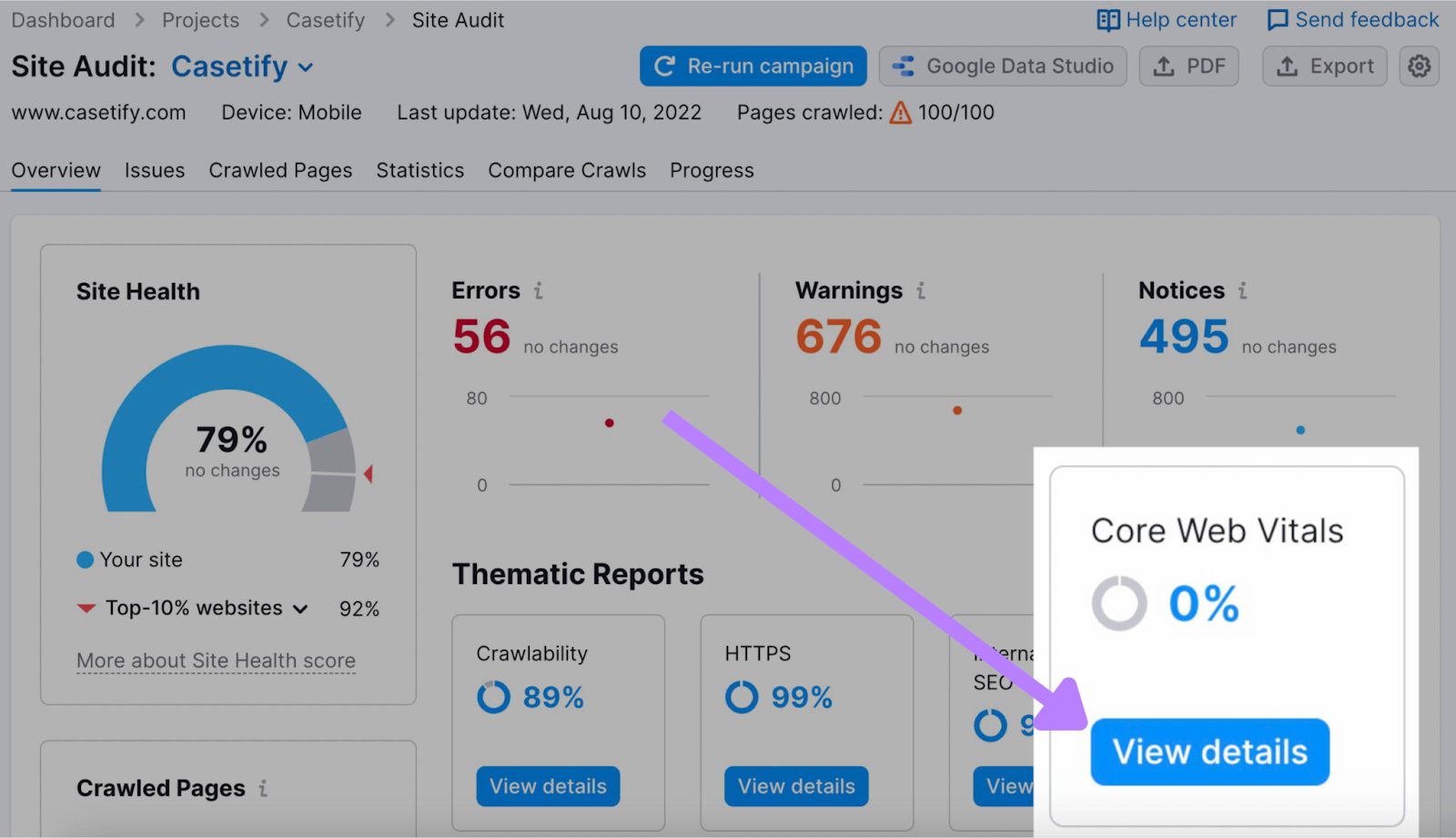Click the Core Web Vitals 0% value
The height and width of the screenshot is (838, 1456).
1204,603
